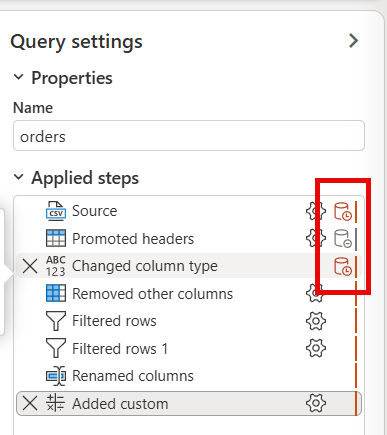The width and height of the screenshot is (387, 435).
Task: Select the 'Filtered rows' step label
Action: [114, 321]
